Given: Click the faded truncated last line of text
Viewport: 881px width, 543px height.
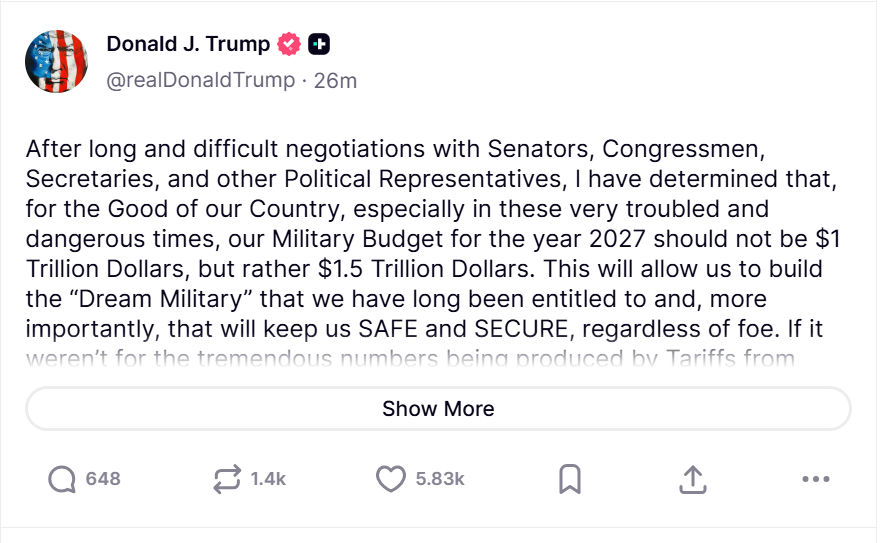Looking at the screenshot, I should 410,358.
